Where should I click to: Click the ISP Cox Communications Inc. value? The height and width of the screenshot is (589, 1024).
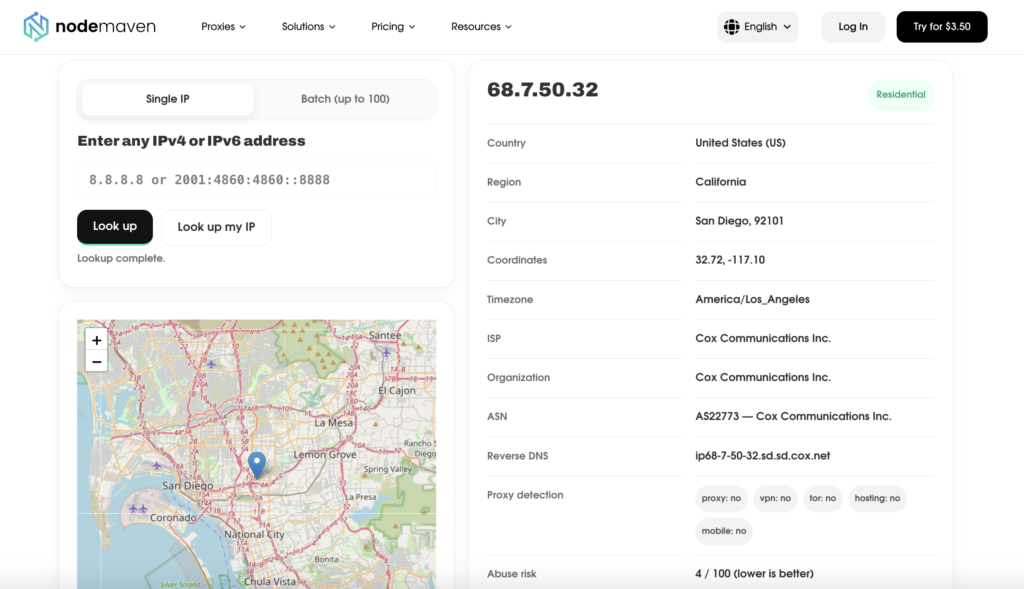tap(763, 338)
